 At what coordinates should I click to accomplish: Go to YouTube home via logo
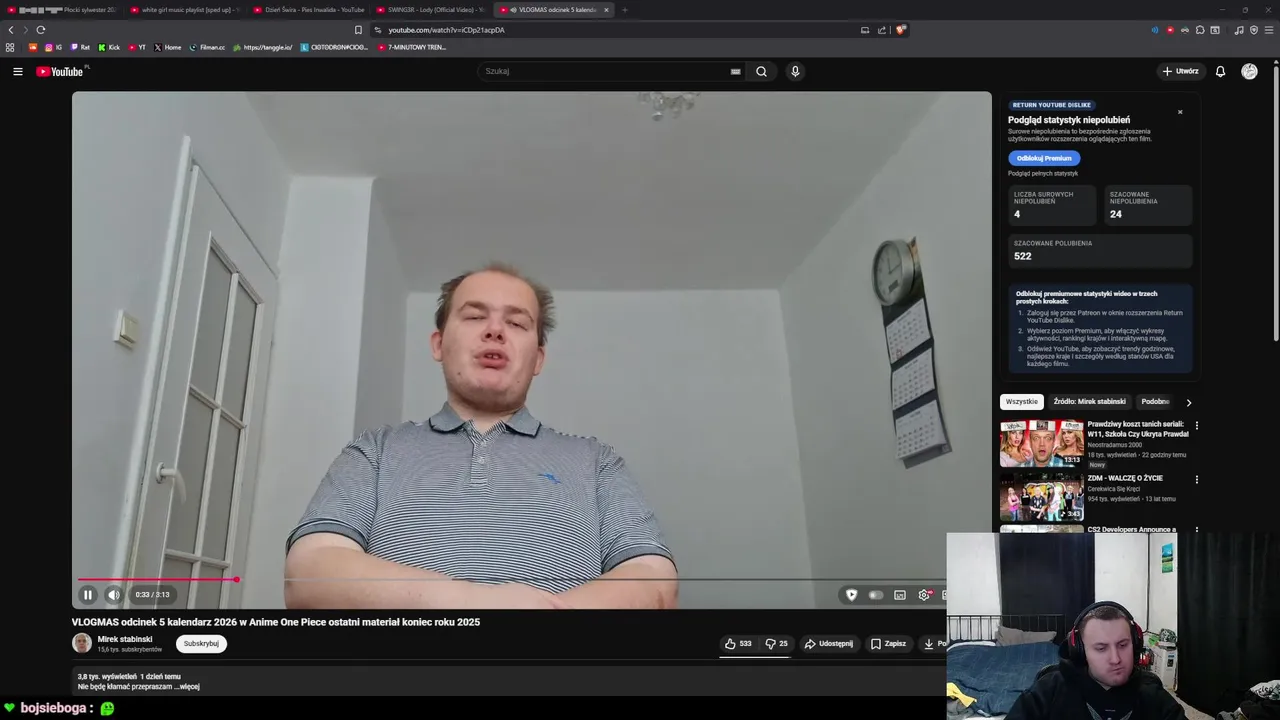(60, 71)
